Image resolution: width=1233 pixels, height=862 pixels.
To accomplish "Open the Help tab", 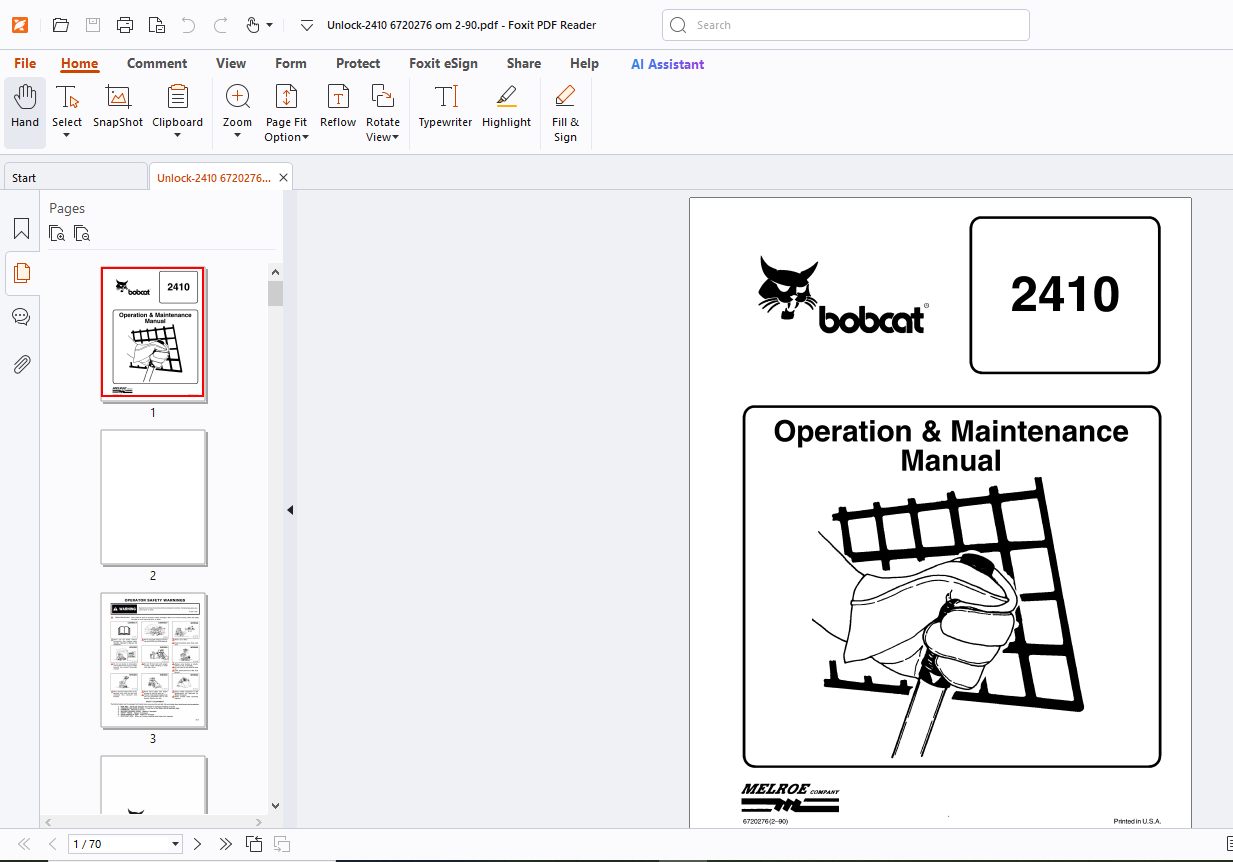I will (584, 63).
